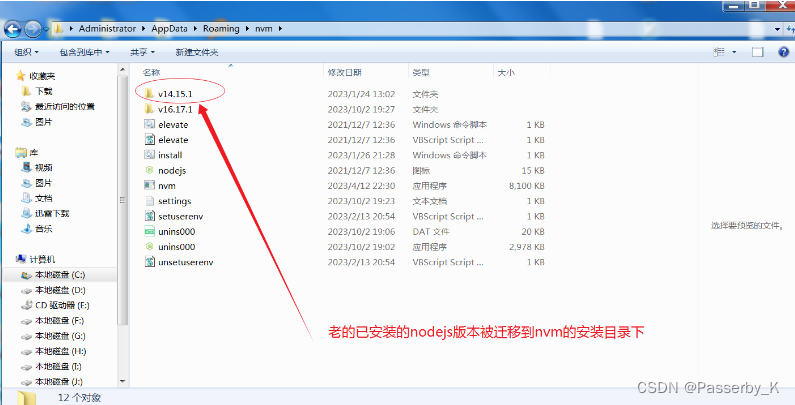
Task: Click AppData in the address path
Action: [169, 29]
